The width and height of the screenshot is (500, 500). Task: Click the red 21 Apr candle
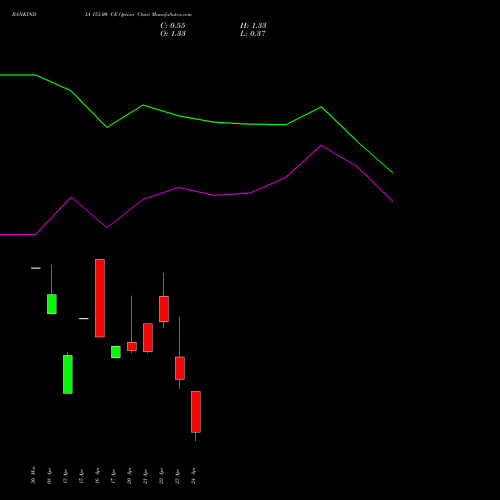click(148, 337)
